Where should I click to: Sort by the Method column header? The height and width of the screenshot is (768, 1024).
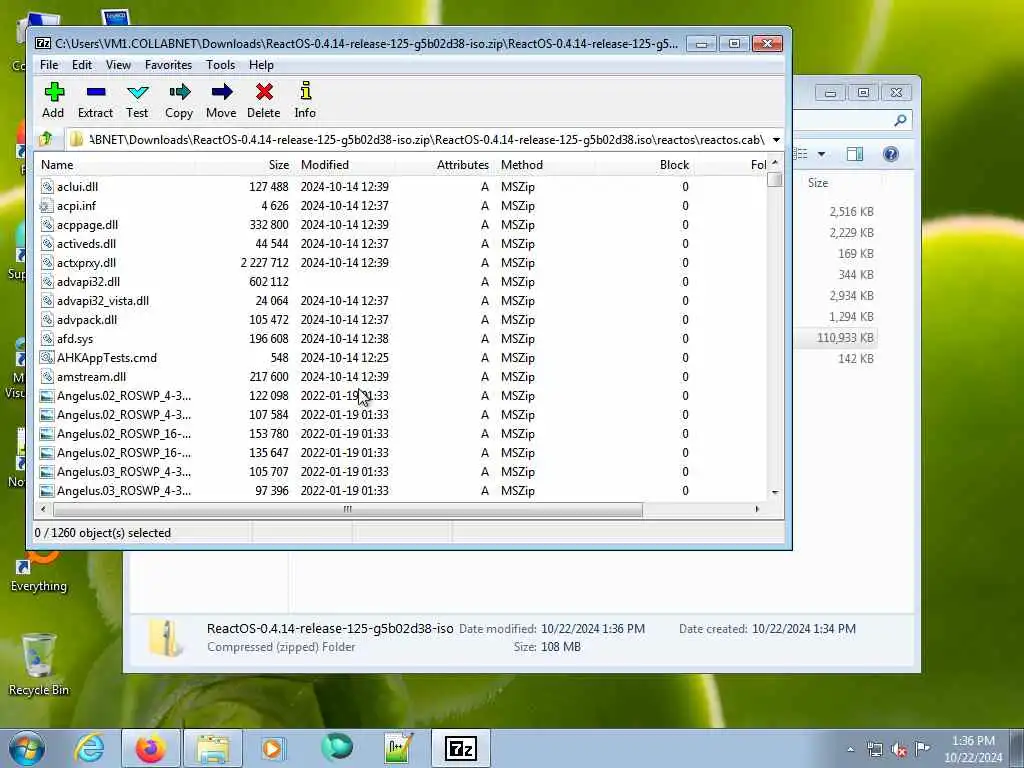545,165
